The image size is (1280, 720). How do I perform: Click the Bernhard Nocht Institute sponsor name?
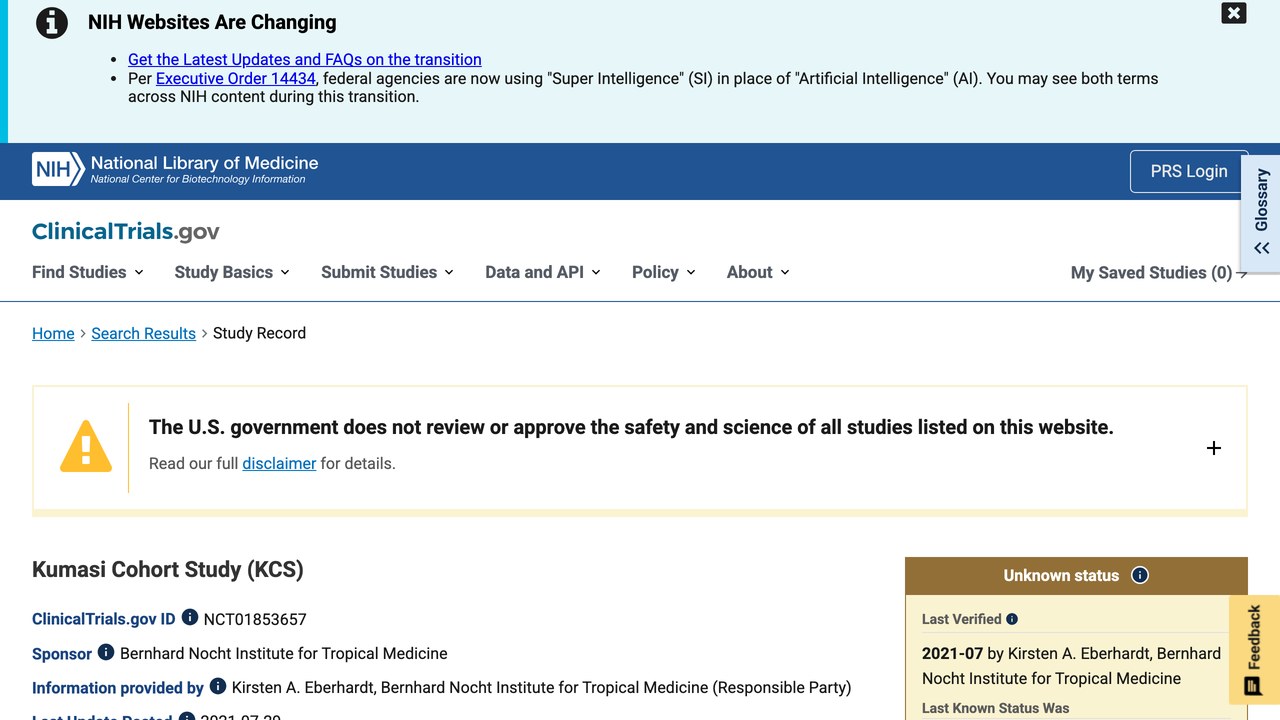[284, 653]
